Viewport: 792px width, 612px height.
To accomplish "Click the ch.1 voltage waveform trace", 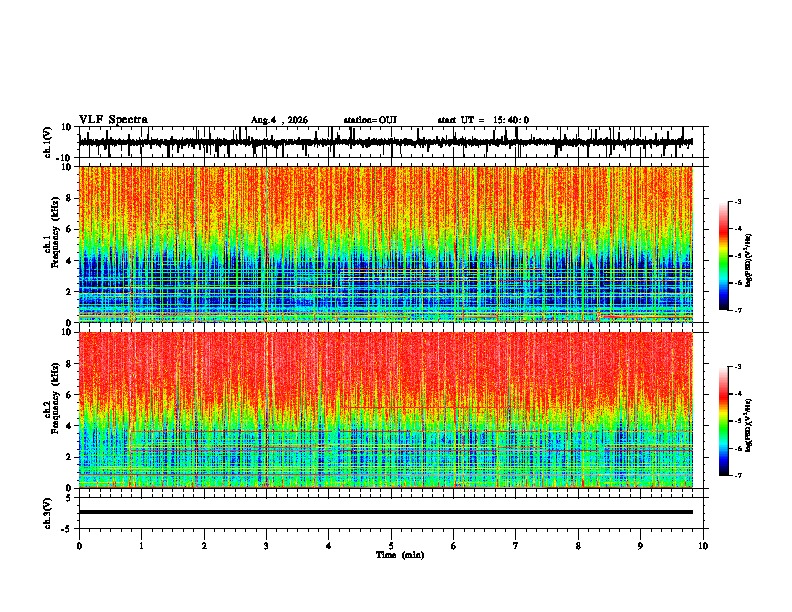I will click(x=385, y=142).
